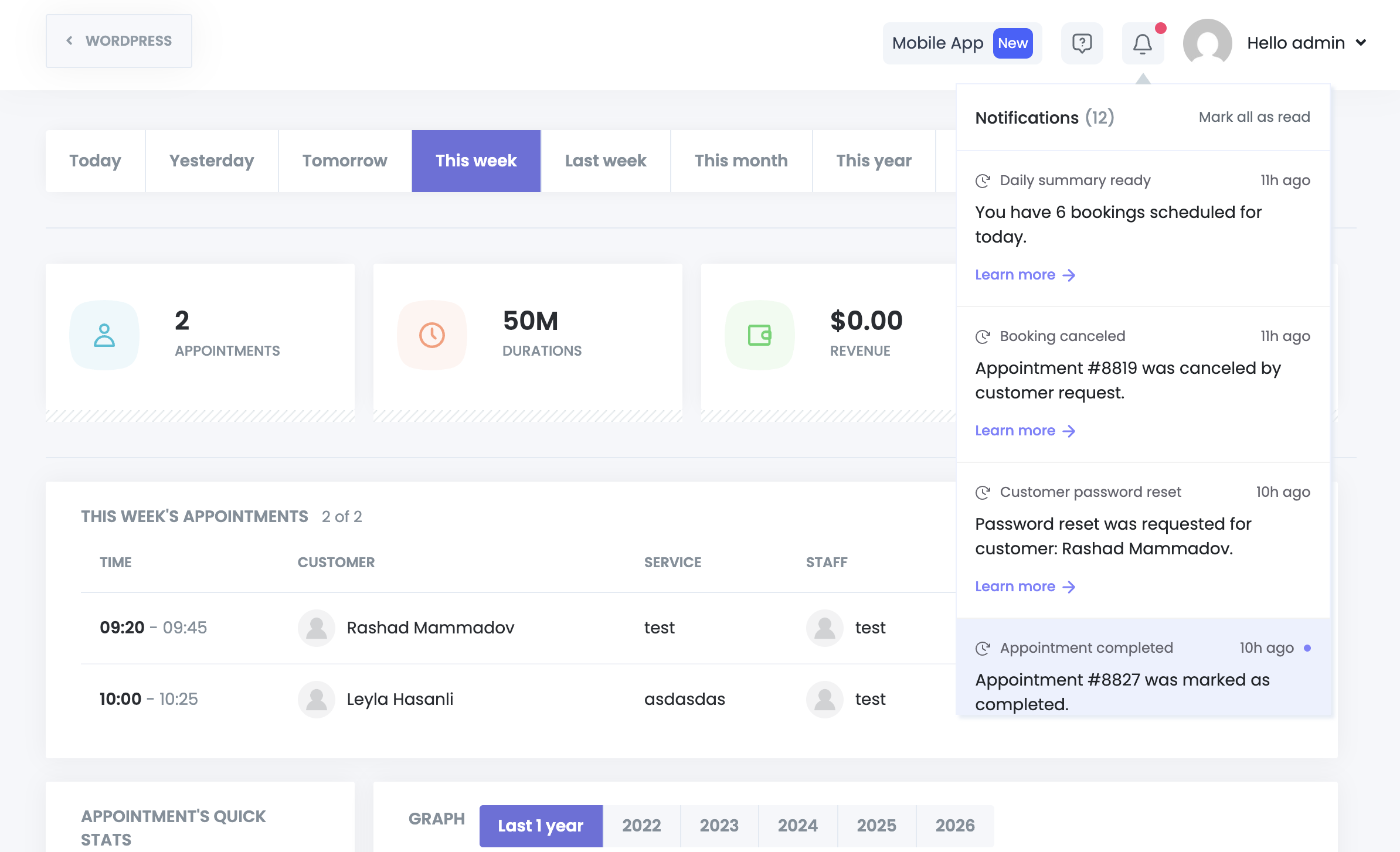Open the help chat question icon
The width and height of the screenshot is (1400, 852).
1082,44
